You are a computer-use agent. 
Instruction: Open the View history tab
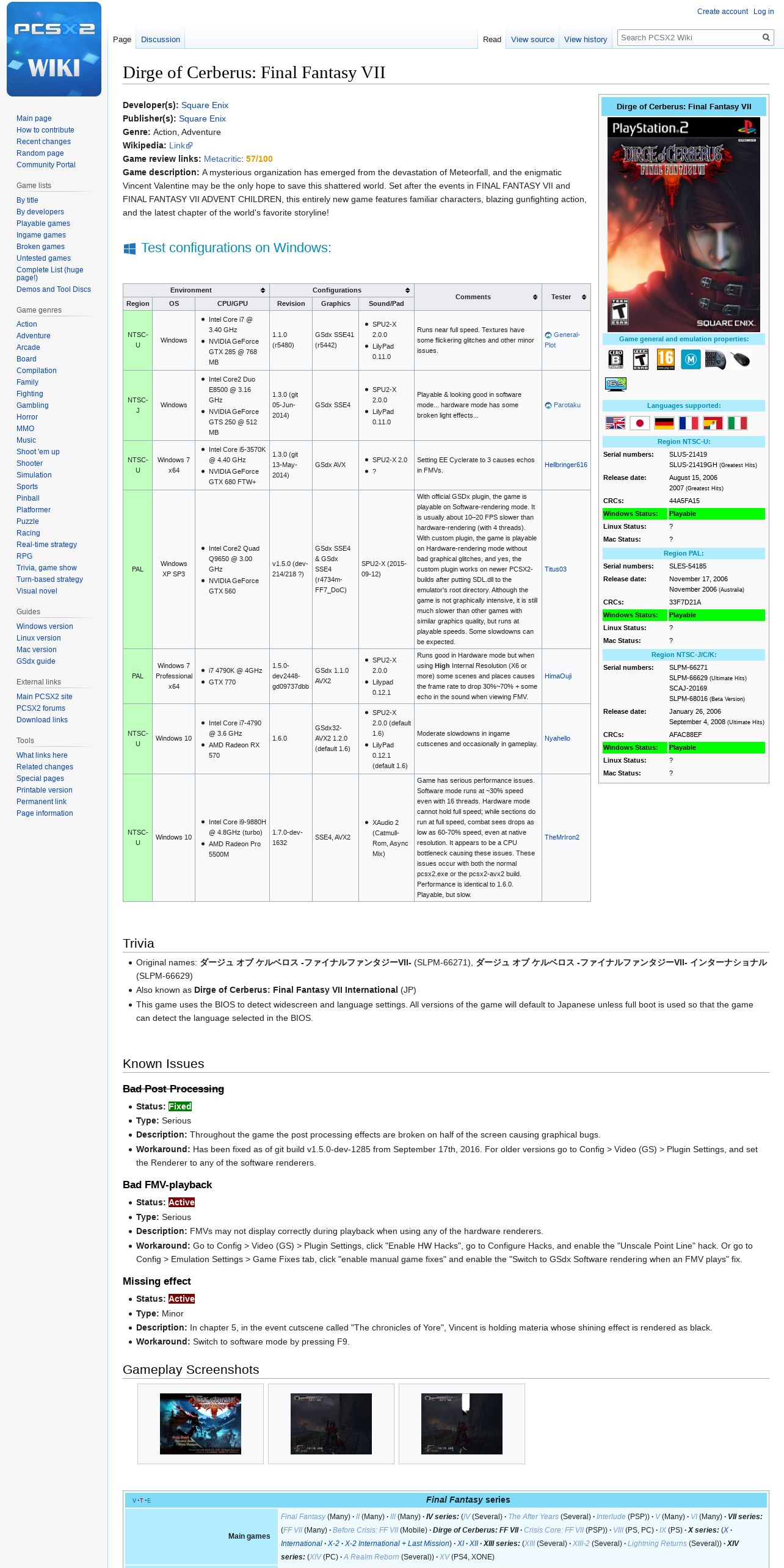pos(586,39)
